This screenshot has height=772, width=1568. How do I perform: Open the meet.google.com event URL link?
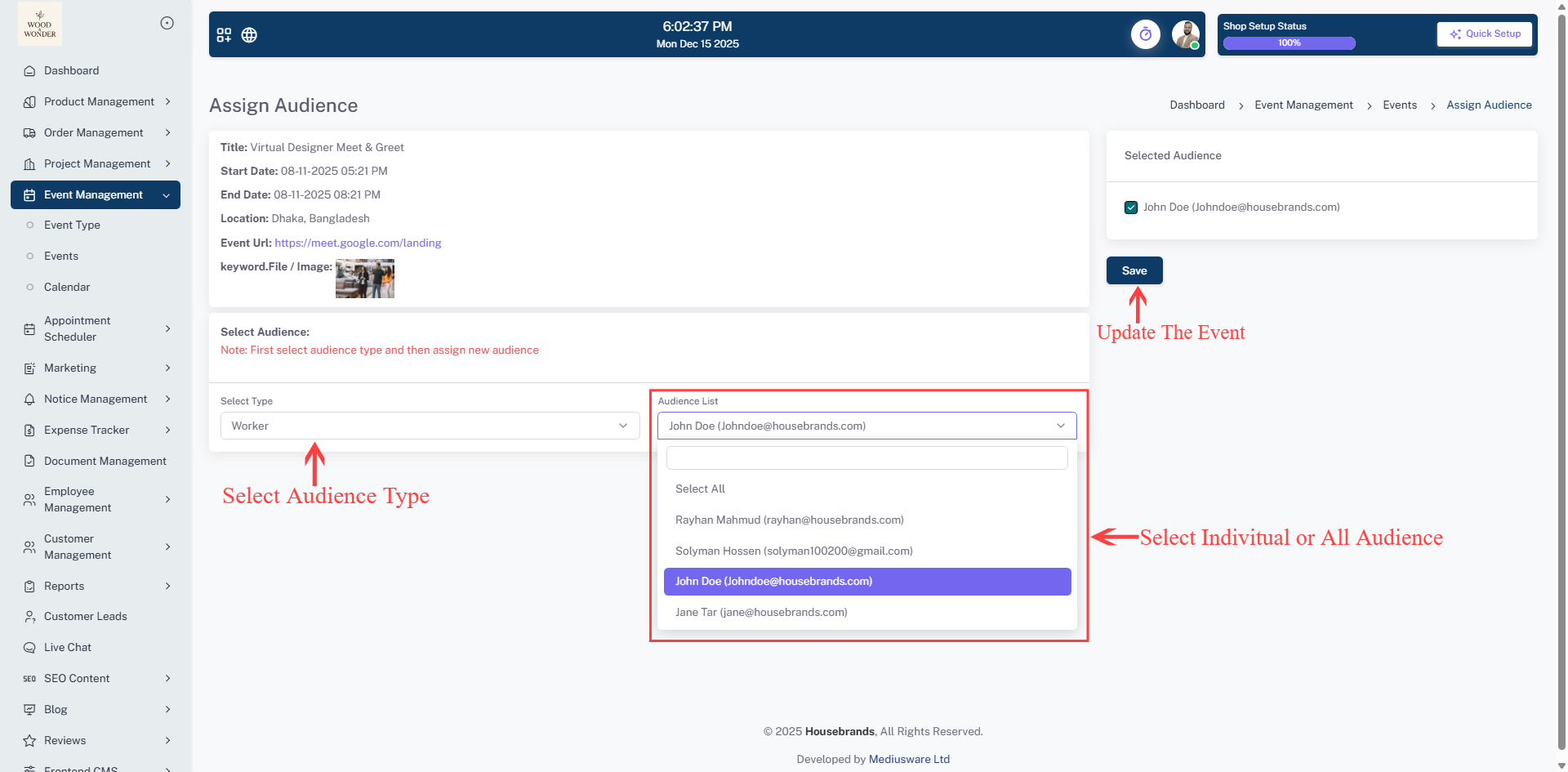pyautogui.click(x=358, y=243)
